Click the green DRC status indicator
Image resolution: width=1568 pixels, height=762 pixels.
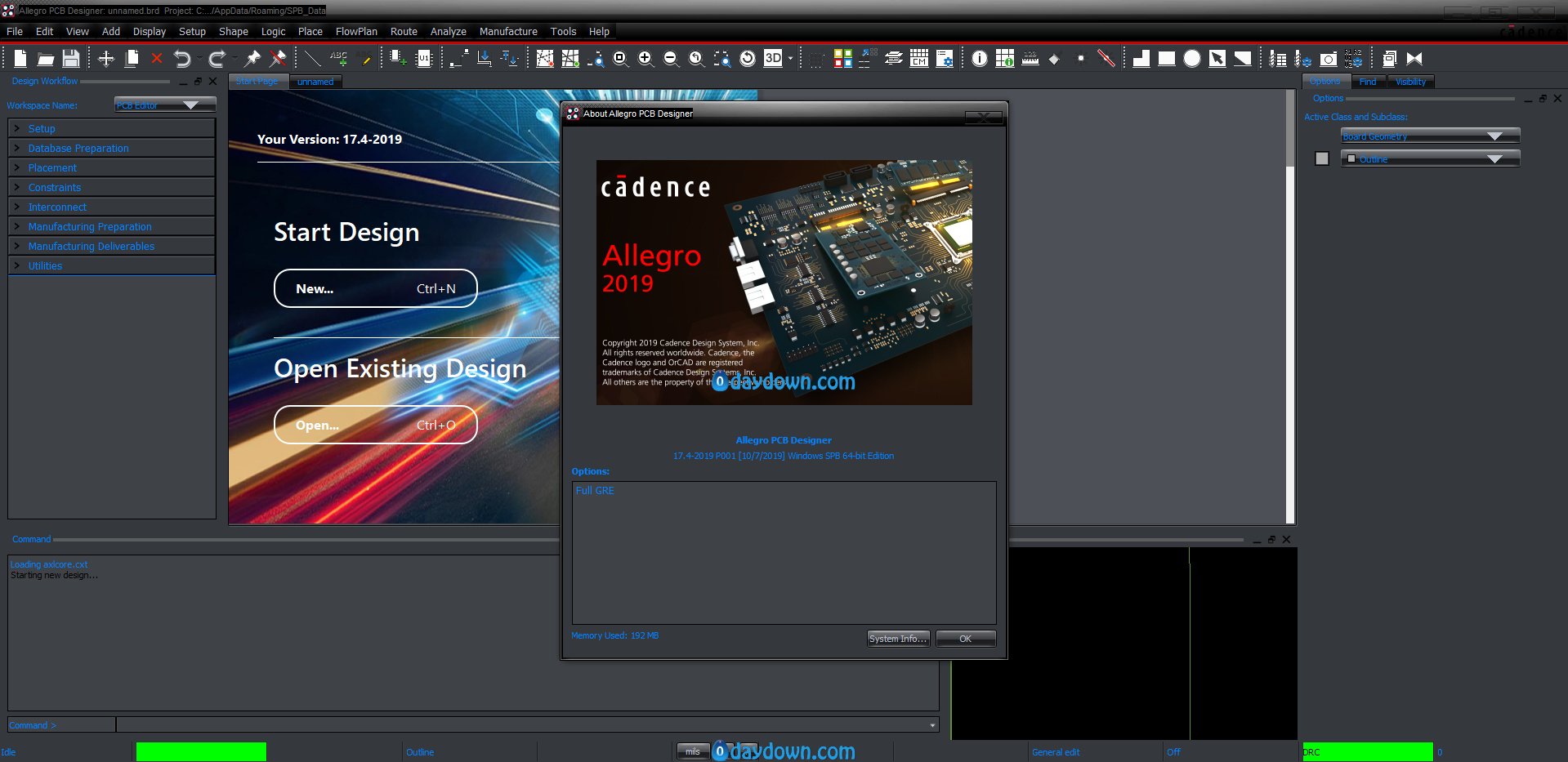1367,751
